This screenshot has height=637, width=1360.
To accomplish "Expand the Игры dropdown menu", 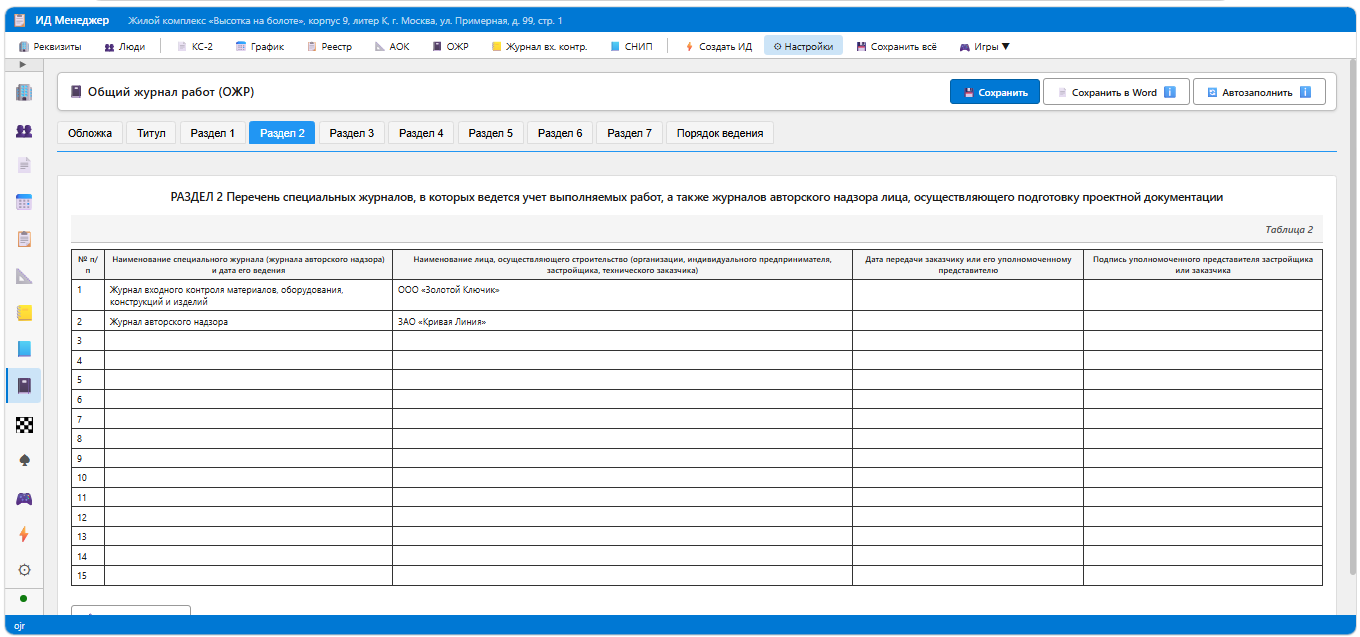I will point(984,46).
